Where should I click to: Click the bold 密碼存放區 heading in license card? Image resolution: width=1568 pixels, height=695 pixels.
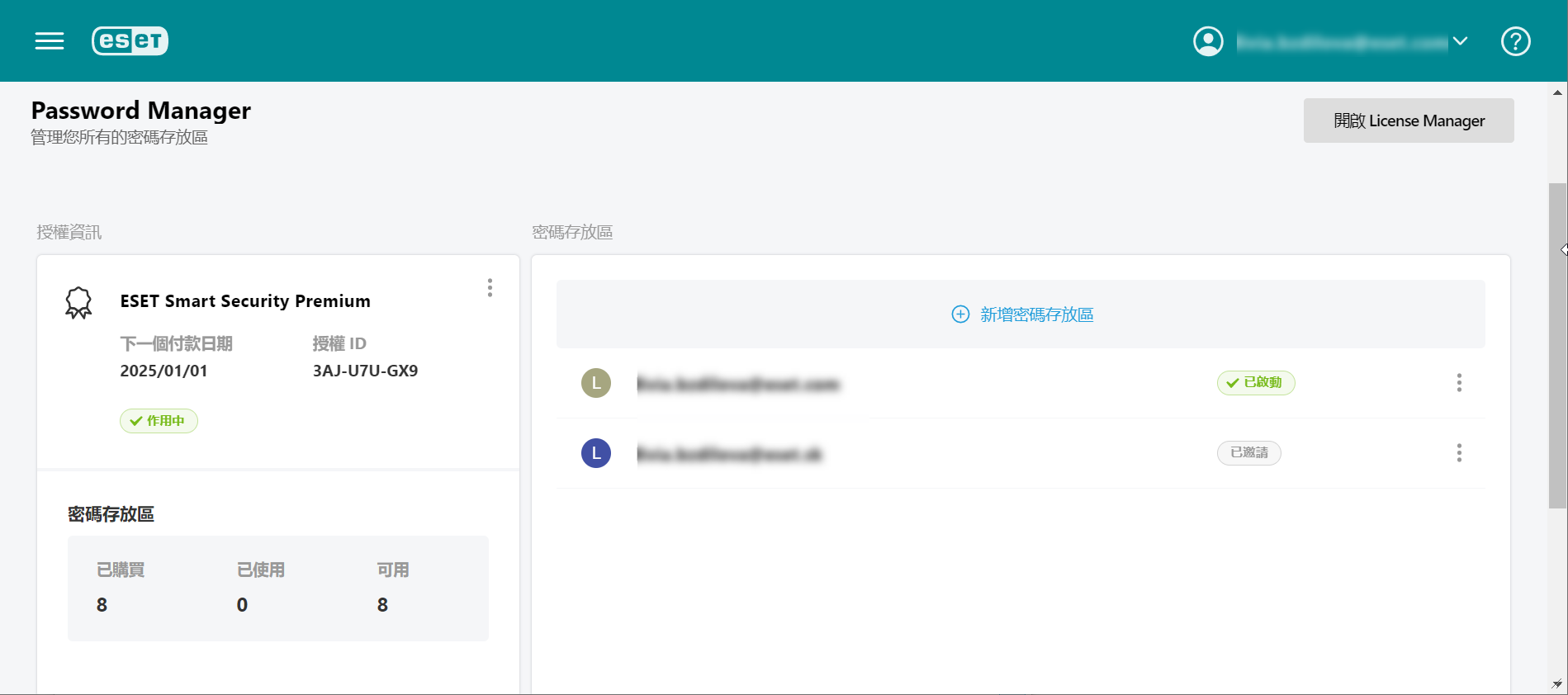[x=111, y=514]
